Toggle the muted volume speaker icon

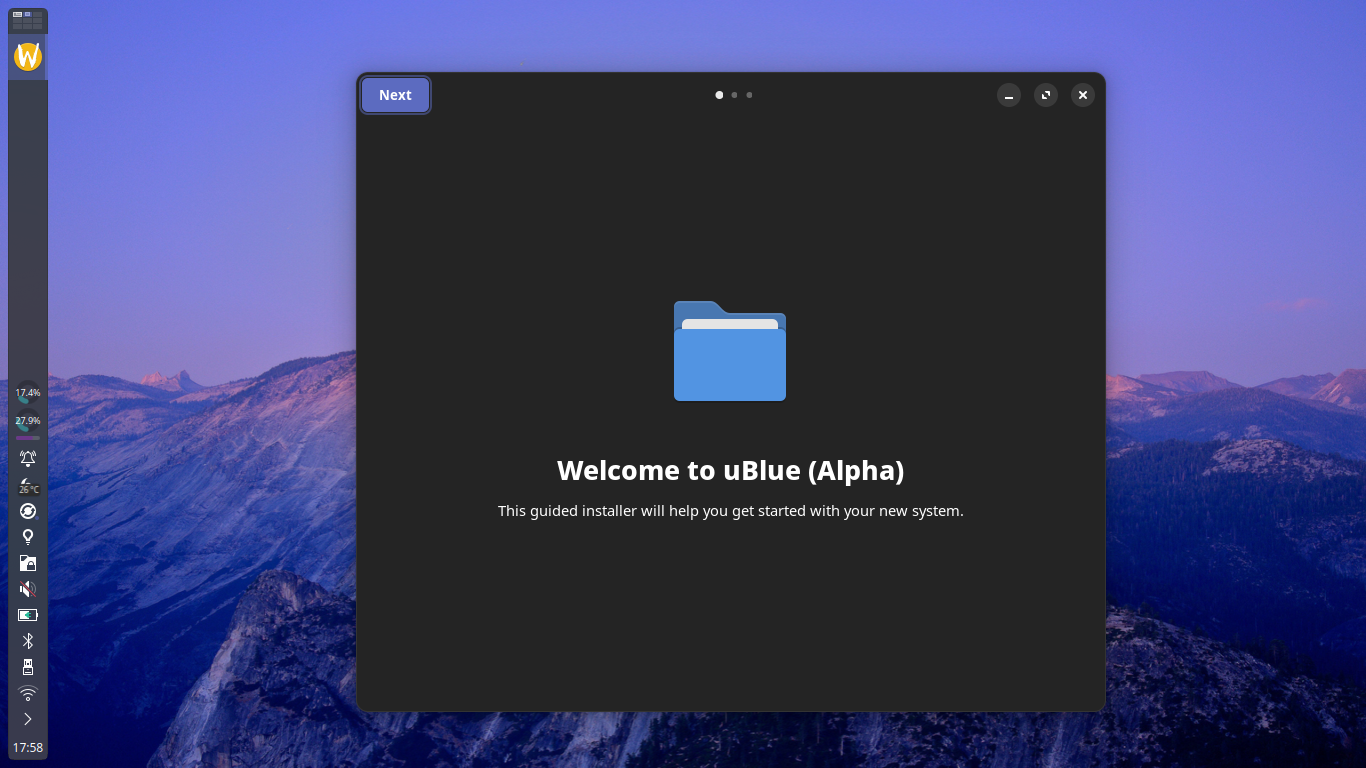click(28, 589)
